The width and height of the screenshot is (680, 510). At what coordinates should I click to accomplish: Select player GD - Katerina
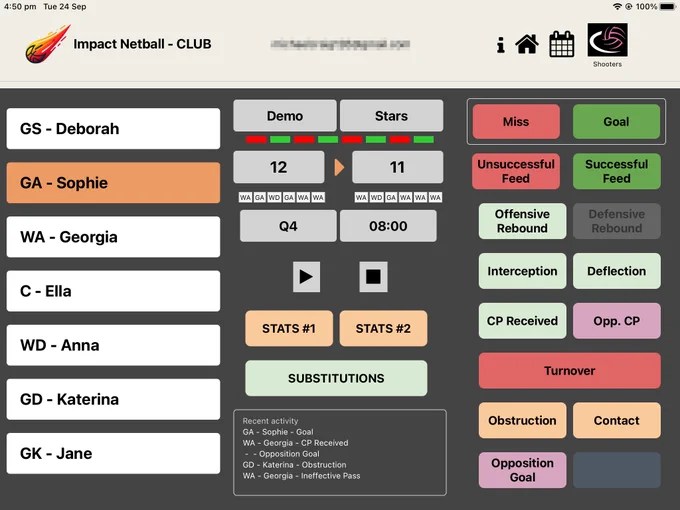[x=113, y=399]
